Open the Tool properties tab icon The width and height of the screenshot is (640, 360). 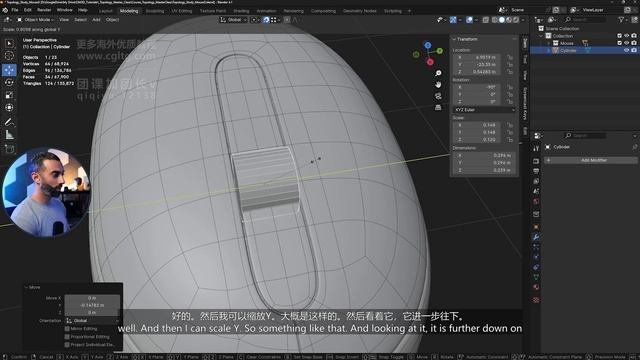[x=536, y=148]
